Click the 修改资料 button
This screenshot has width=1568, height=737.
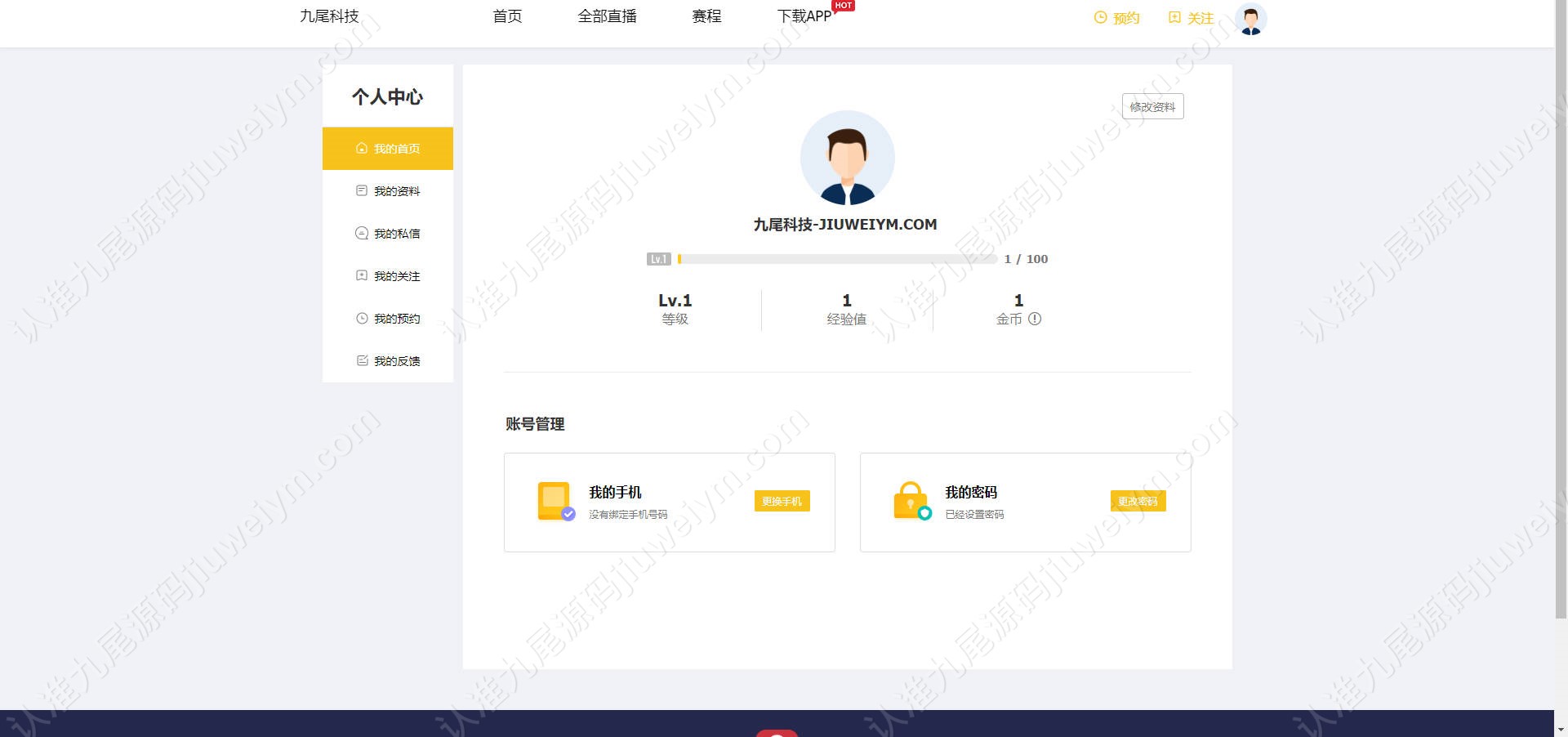tap(1152, 106)
